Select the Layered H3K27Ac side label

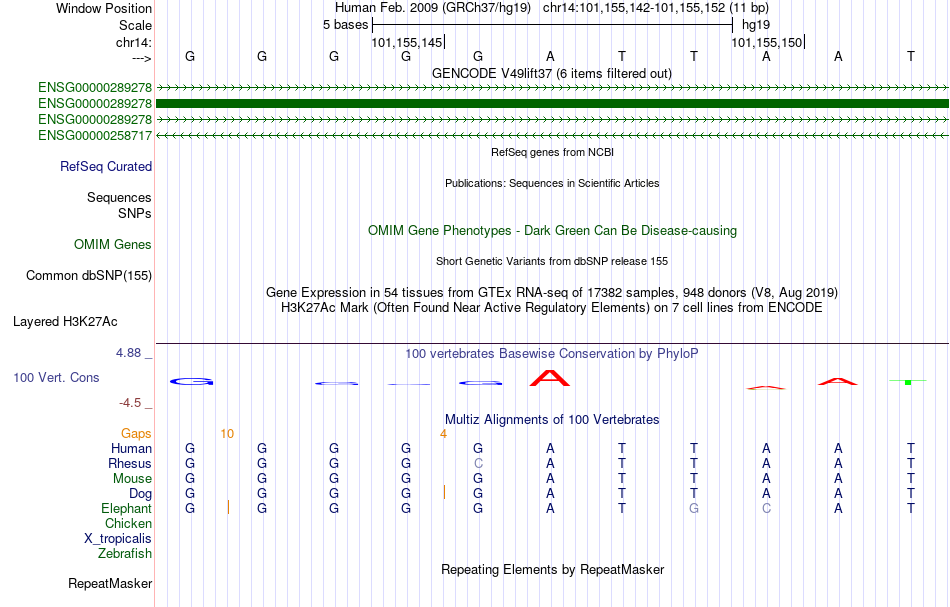[65, 322]
